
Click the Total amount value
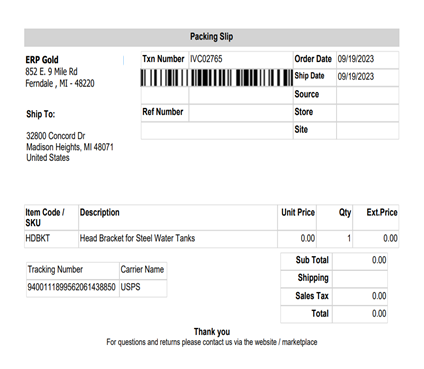coord(379,314)
